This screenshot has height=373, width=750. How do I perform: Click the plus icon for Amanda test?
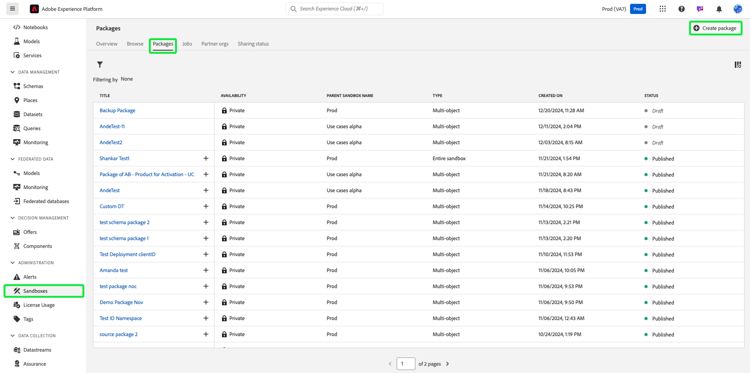[x=206, y=270]
